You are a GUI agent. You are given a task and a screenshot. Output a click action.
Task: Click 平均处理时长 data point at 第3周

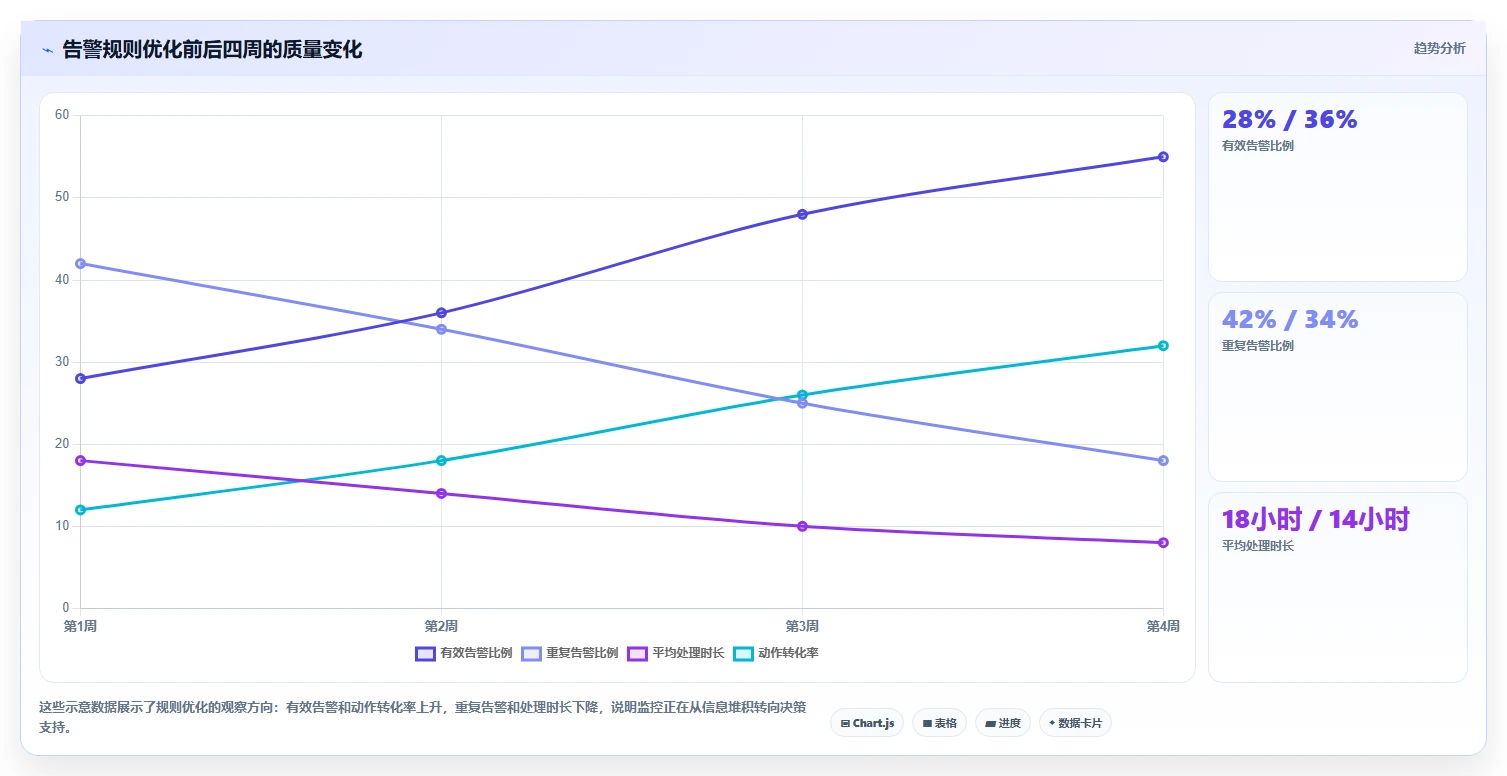(x=802, y=526)
